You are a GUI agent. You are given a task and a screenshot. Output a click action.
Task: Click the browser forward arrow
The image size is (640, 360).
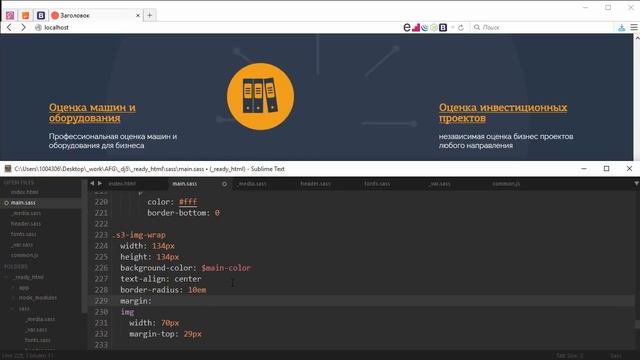point(23,27)
